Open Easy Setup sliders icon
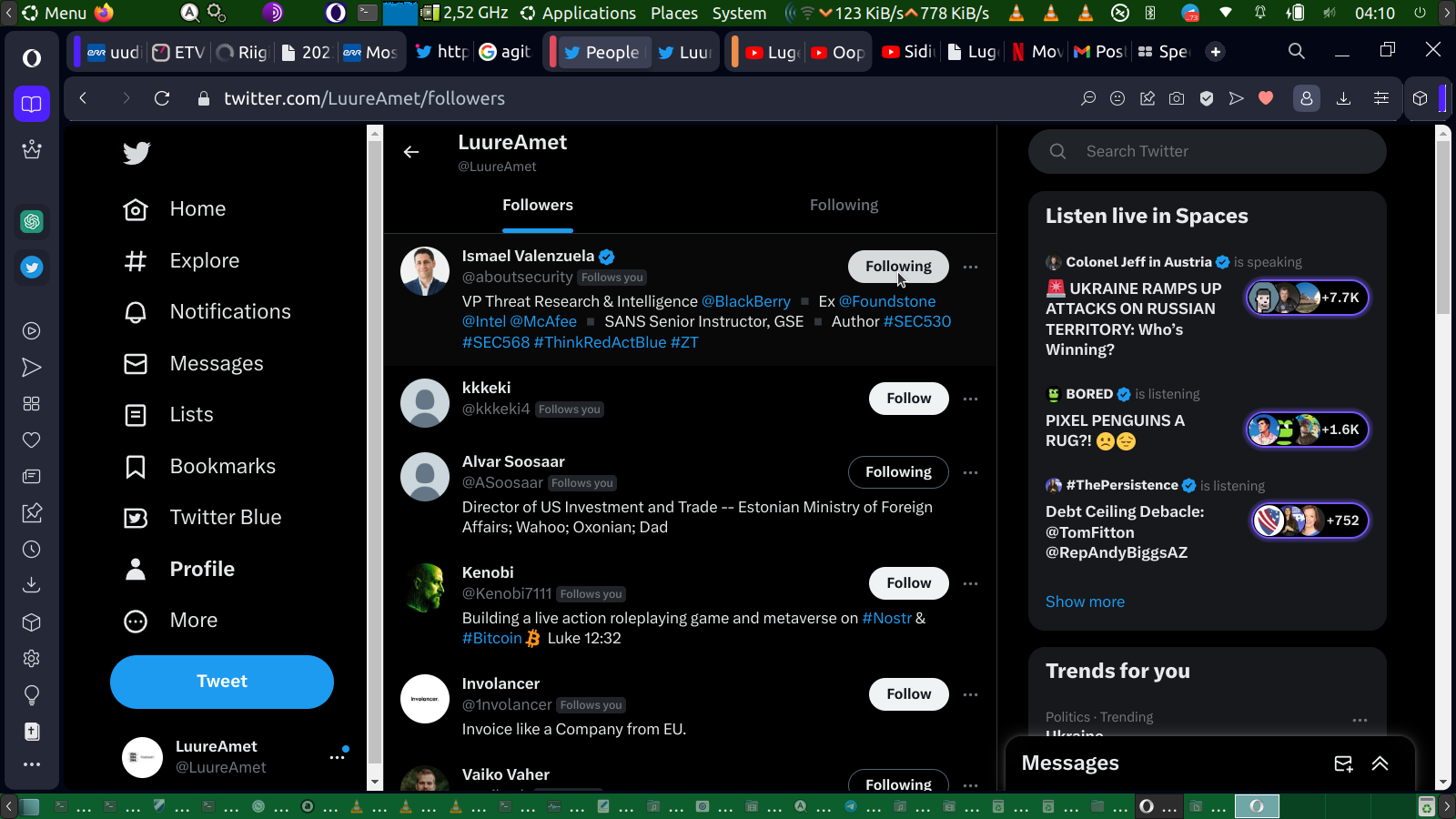 (x=1381, y=98)
